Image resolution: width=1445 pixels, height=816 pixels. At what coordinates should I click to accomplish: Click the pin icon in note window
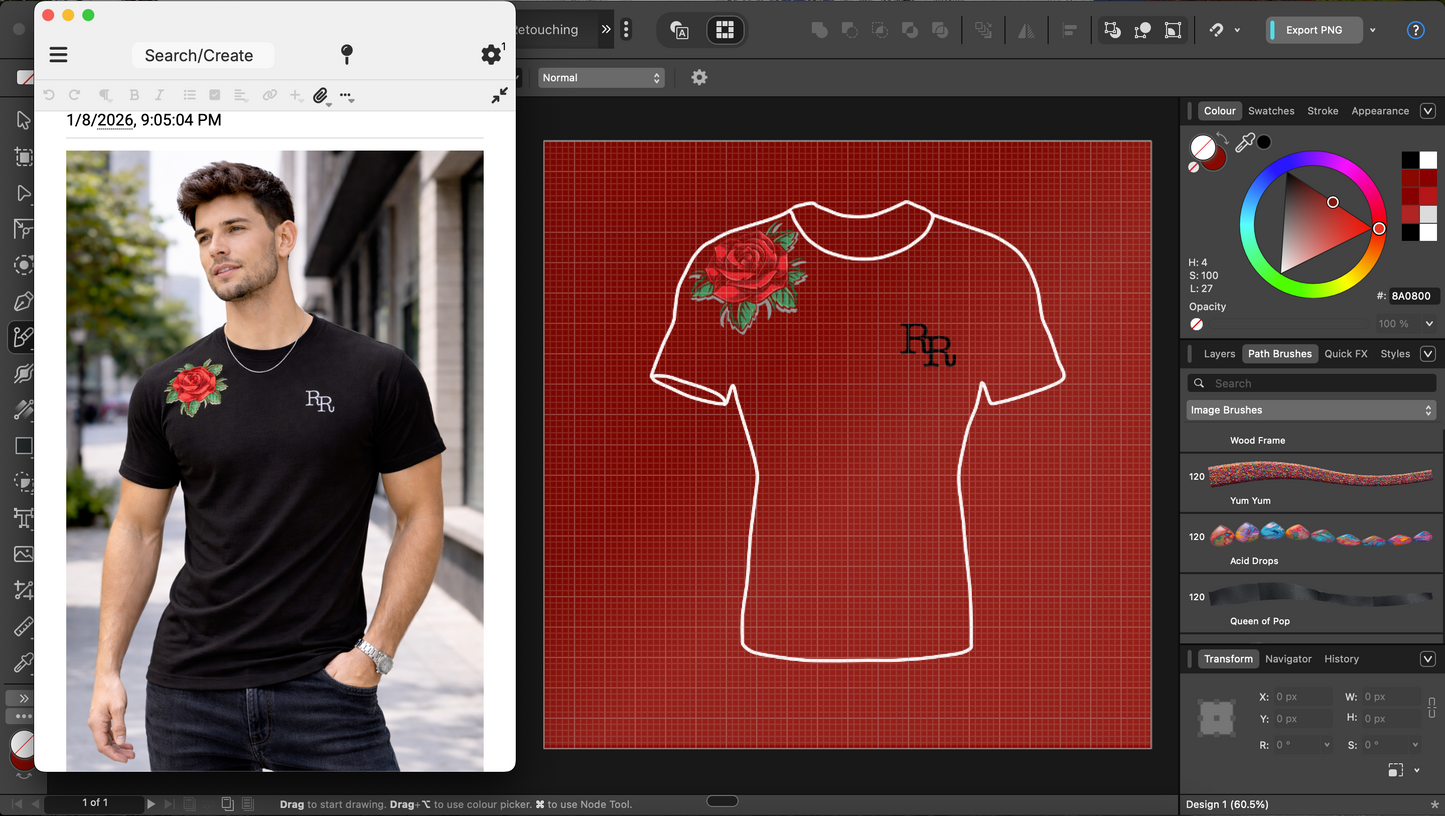tap(347, 55)
